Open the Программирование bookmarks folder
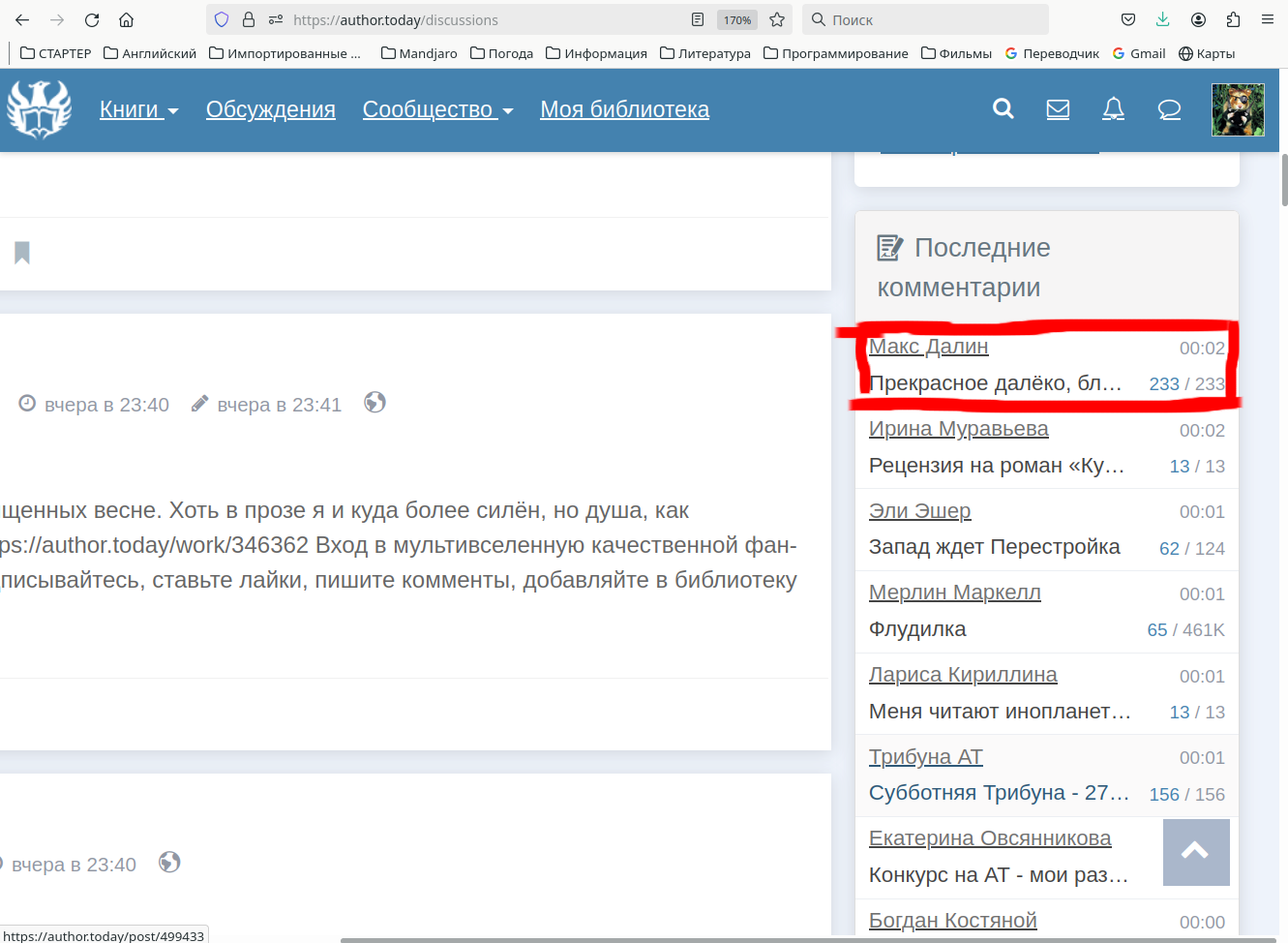Image resolution: width=1288 pixels, height=943 pixels. coord(836,53)
